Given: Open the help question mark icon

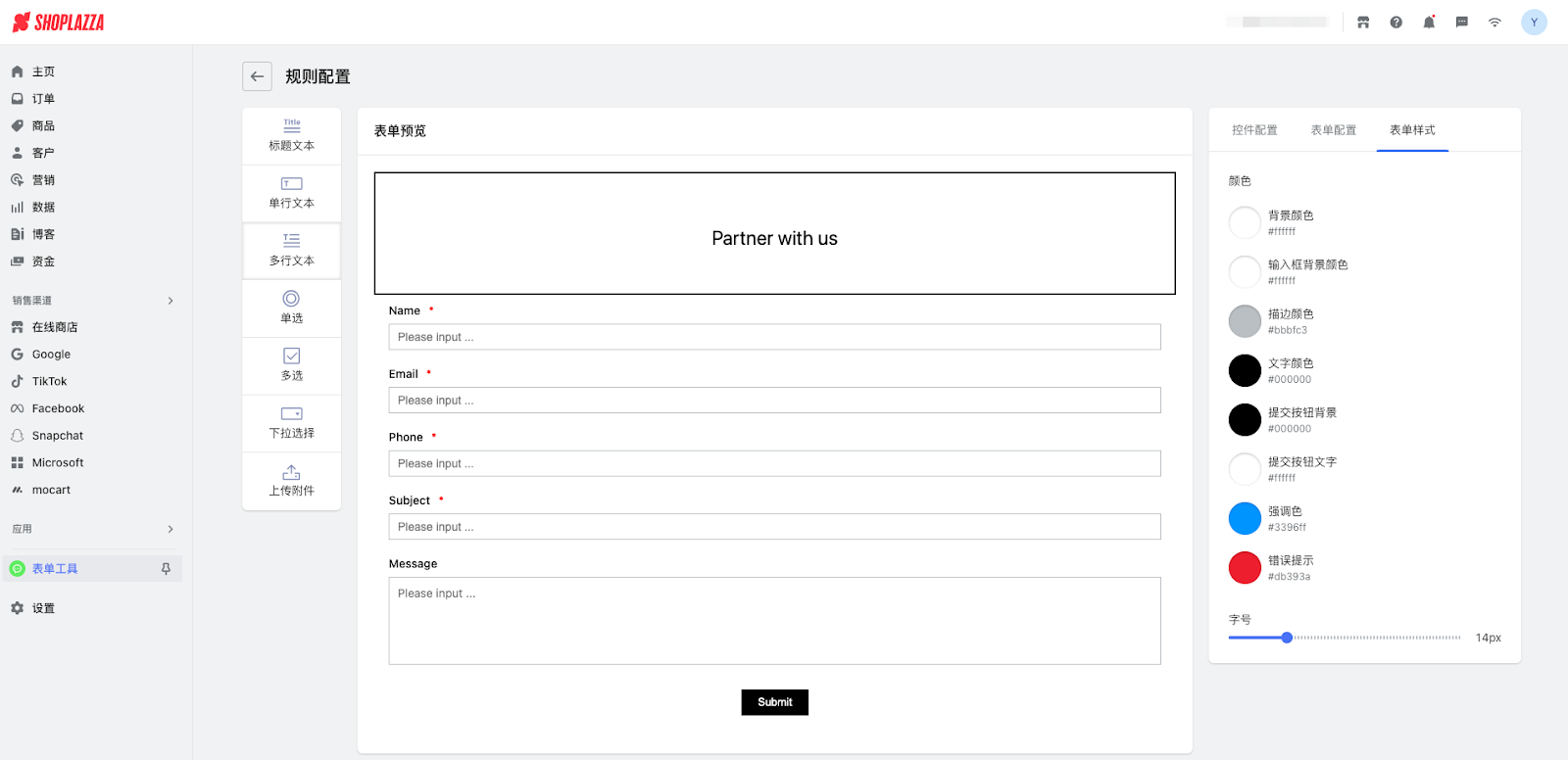Looking at the screenshot, I should tap(1396, 23).
